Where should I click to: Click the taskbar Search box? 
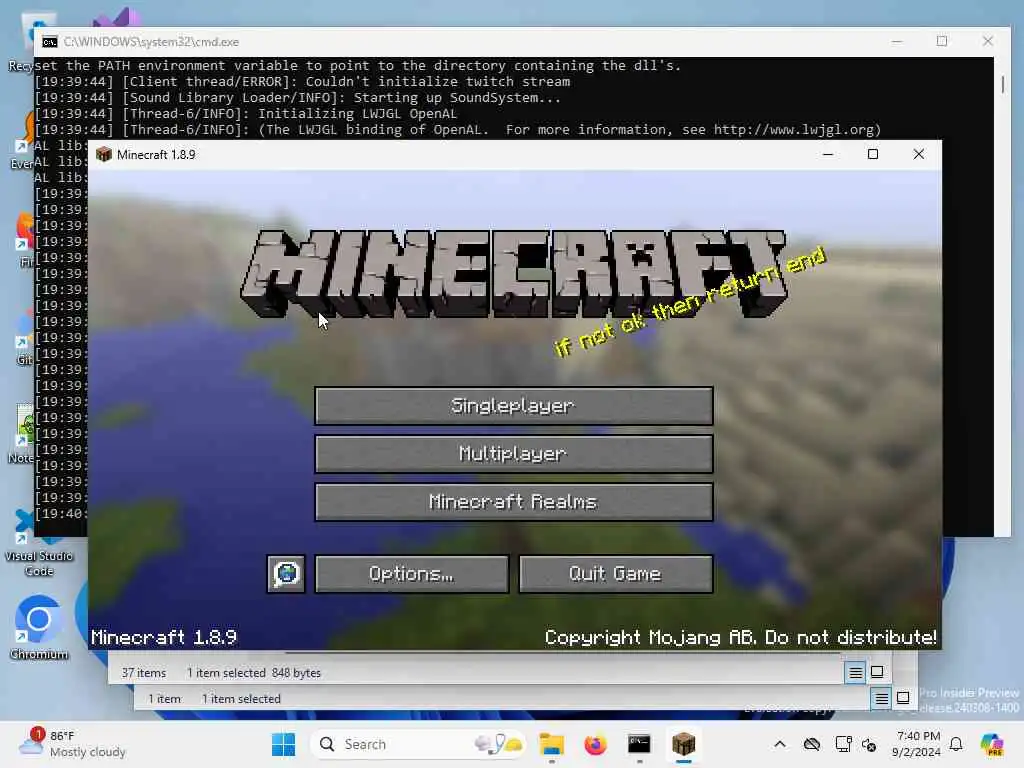(x=419, y=744)
